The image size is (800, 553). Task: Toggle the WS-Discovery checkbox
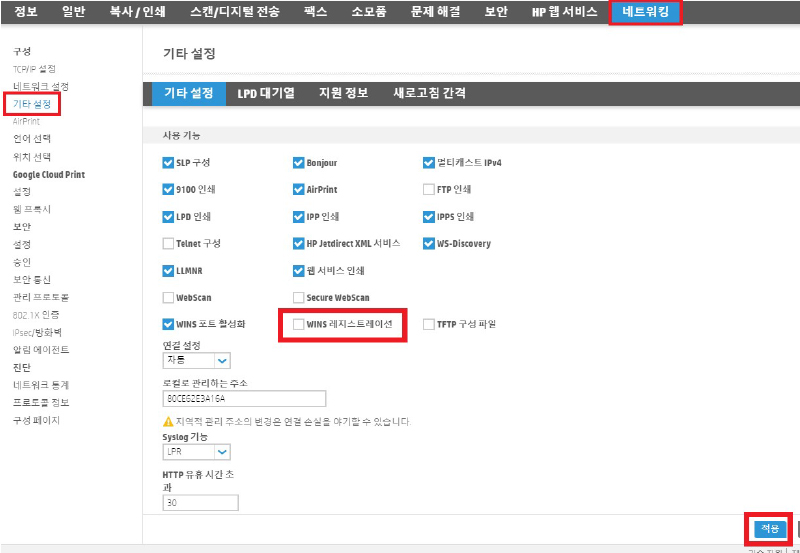(429, 243)
